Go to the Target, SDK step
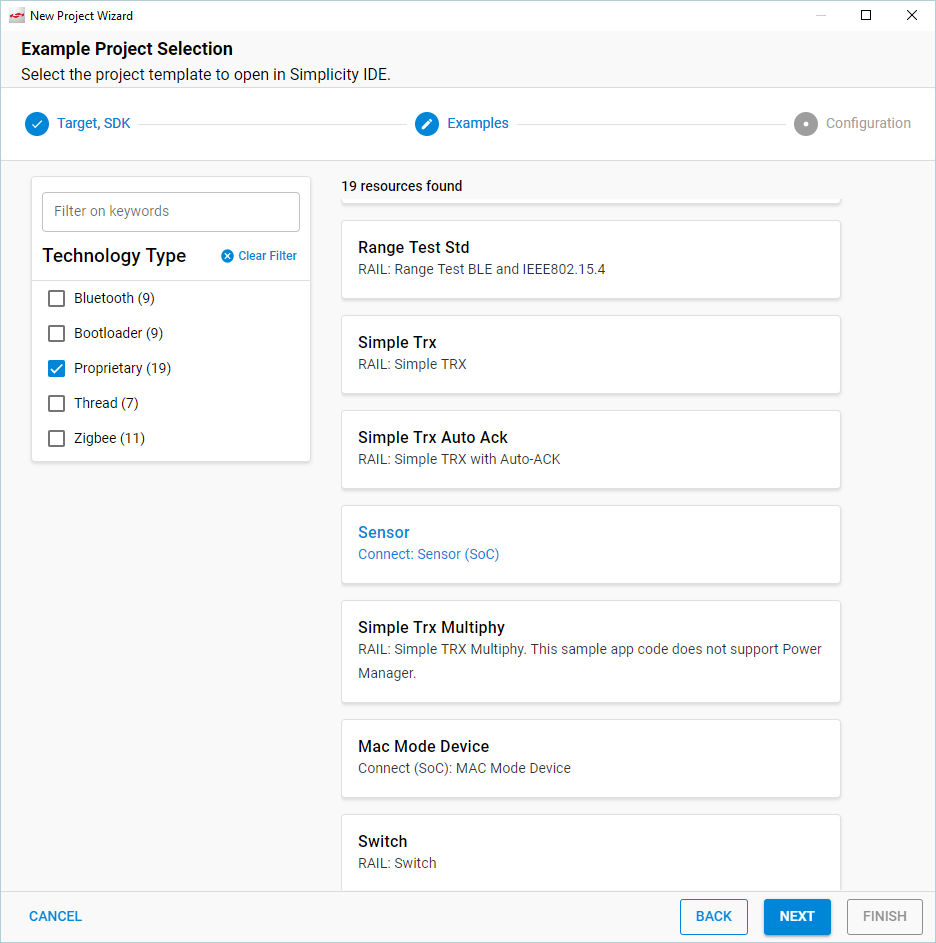The width and height of the screenshot is (936, 943). click(x=93, y=124)
